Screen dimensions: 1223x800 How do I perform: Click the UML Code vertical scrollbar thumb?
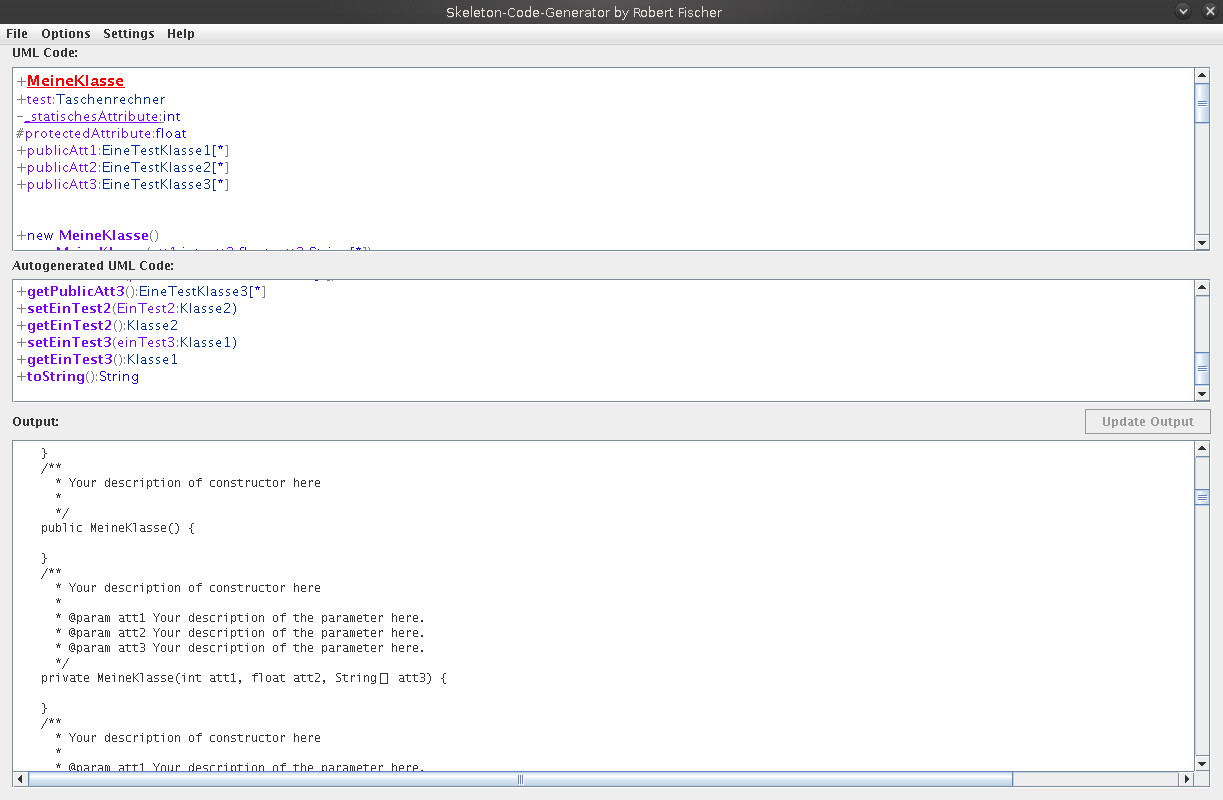1202,103
